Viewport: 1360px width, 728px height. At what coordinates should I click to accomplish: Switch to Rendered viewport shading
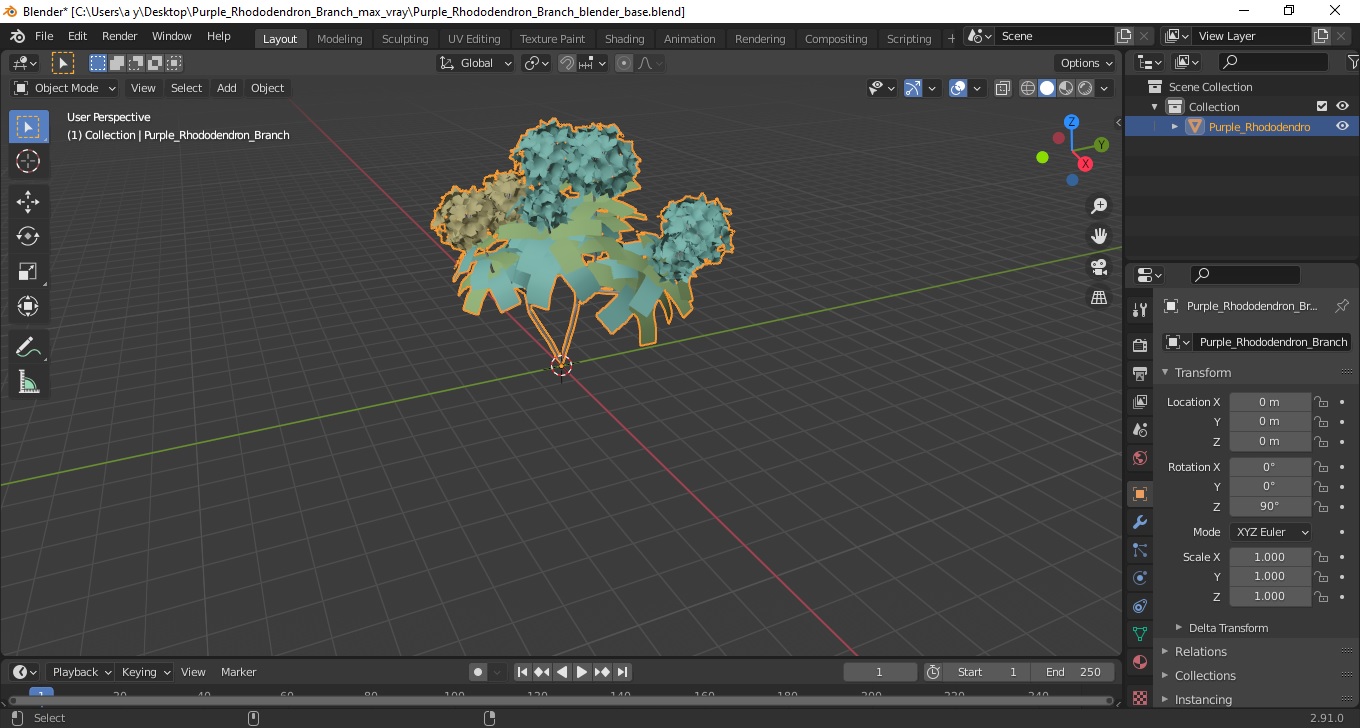click(x=1085, y=88)
